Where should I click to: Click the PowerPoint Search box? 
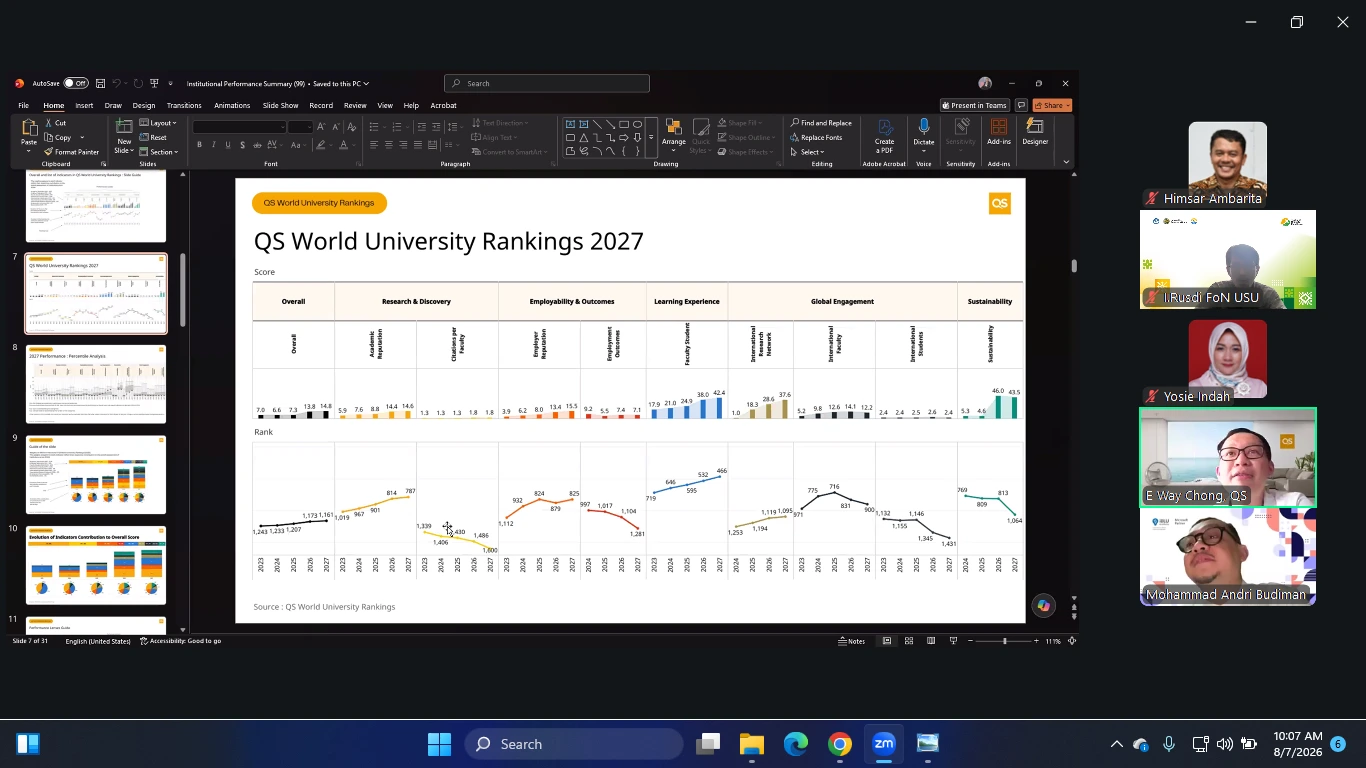pos(547,83)
